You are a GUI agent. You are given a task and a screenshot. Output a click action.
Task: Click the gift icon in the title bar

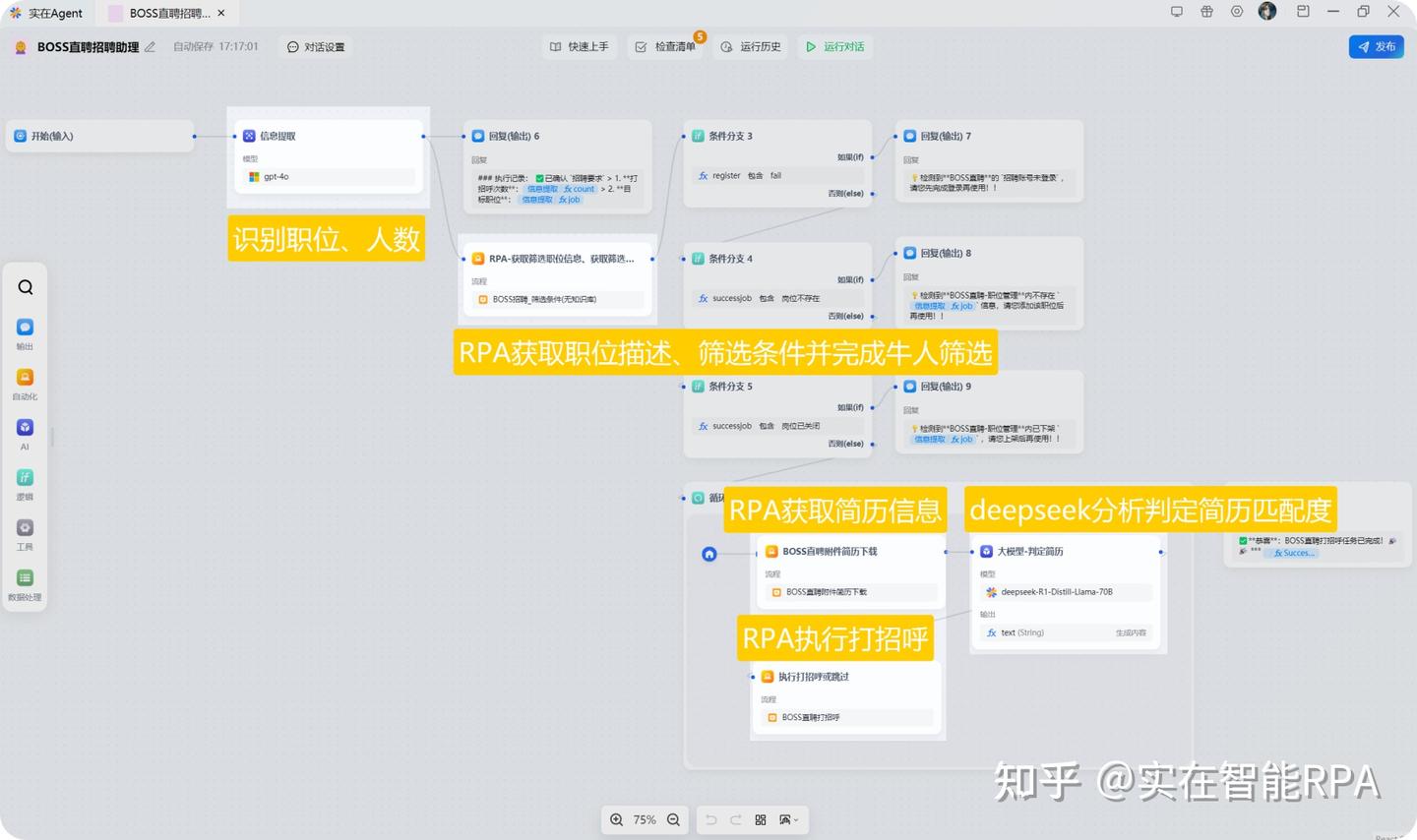[1206, 12]
